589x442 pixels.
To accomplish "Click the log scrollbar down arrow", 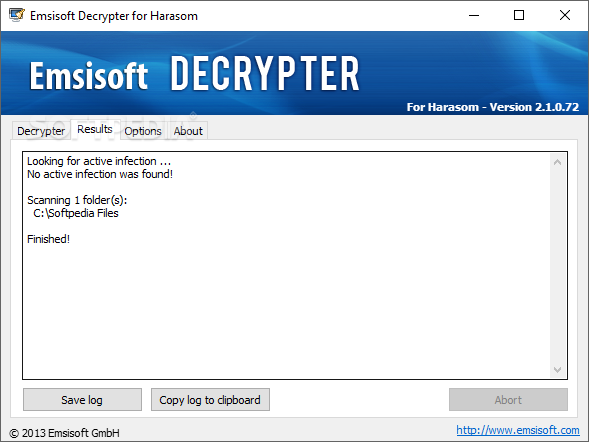I will pyautogui.click(x=557, y=370).
